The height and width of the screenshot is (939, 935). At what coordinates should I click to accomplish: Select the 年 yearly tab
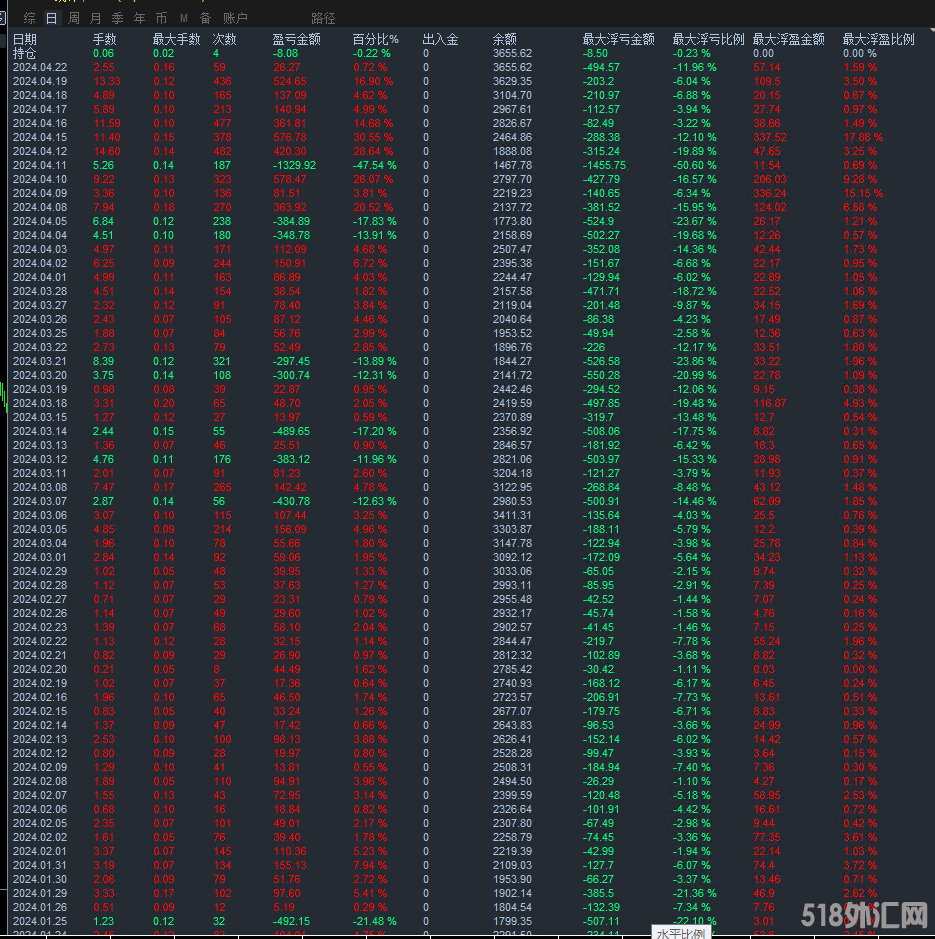(139, 18)
